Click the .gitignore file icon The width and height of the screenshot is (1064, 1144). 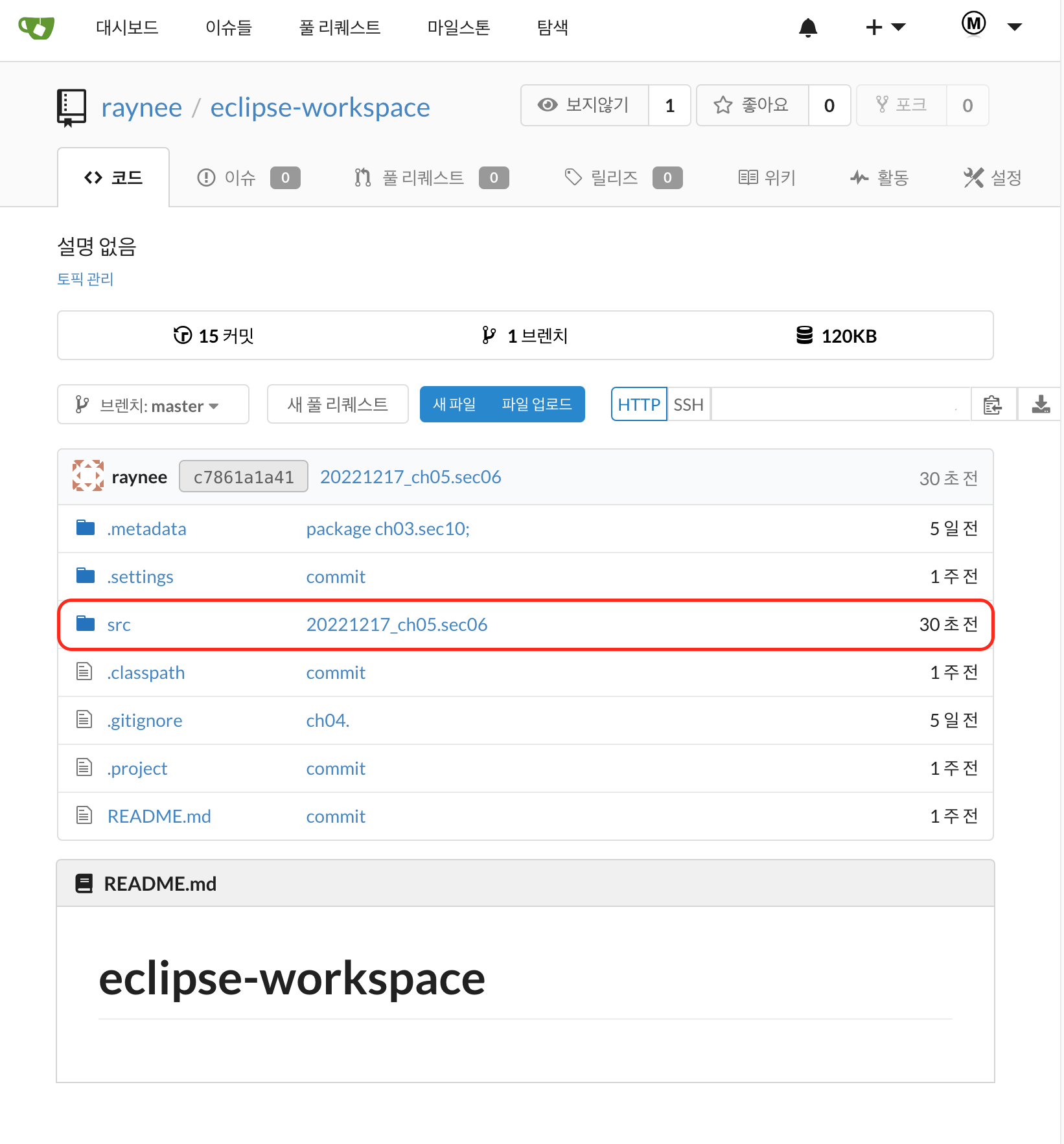tap(84, 719)
